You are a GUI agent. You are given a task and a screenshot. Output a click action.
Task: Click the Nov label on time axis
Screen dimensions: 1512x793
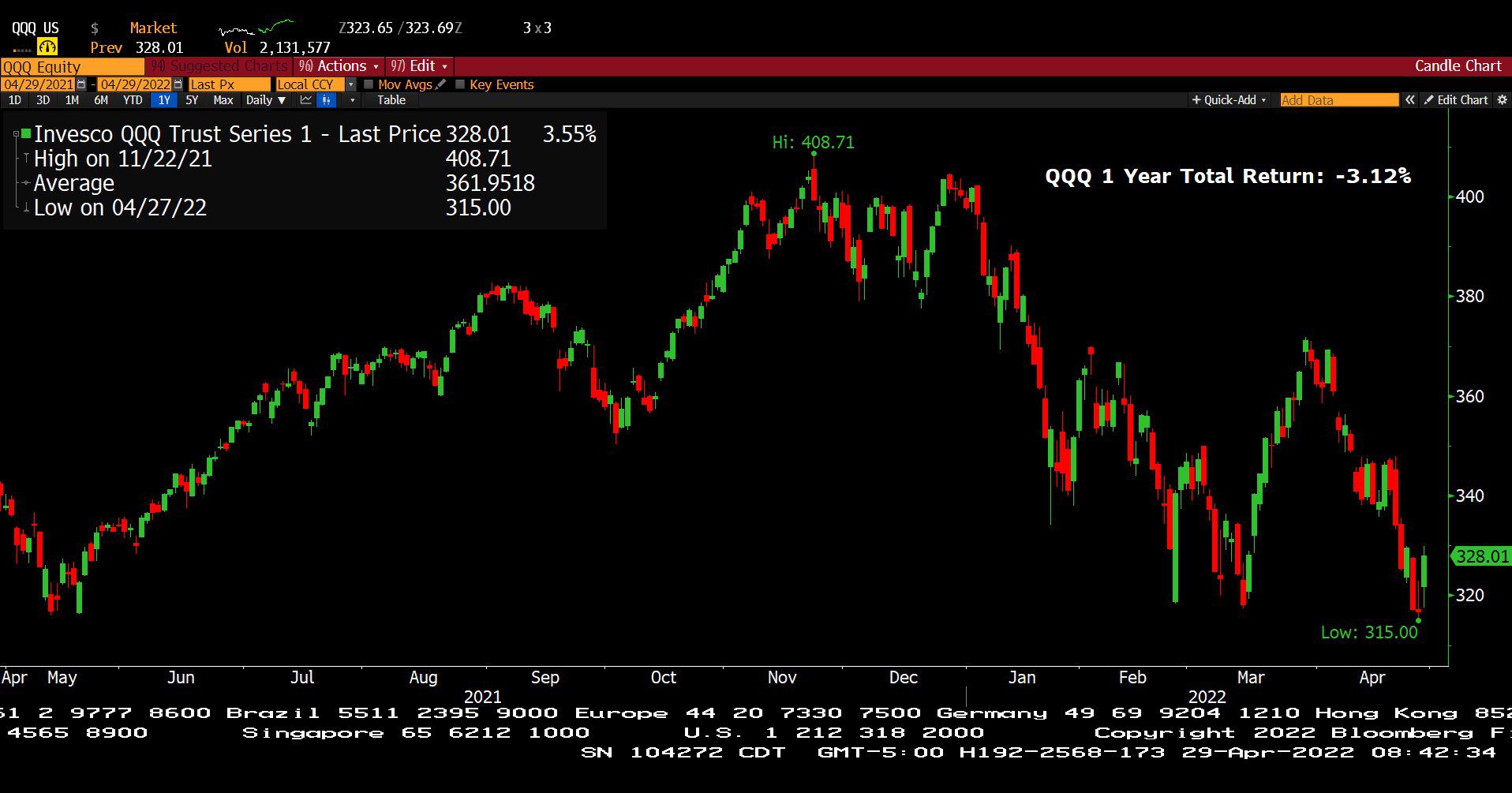coord(782,677)
